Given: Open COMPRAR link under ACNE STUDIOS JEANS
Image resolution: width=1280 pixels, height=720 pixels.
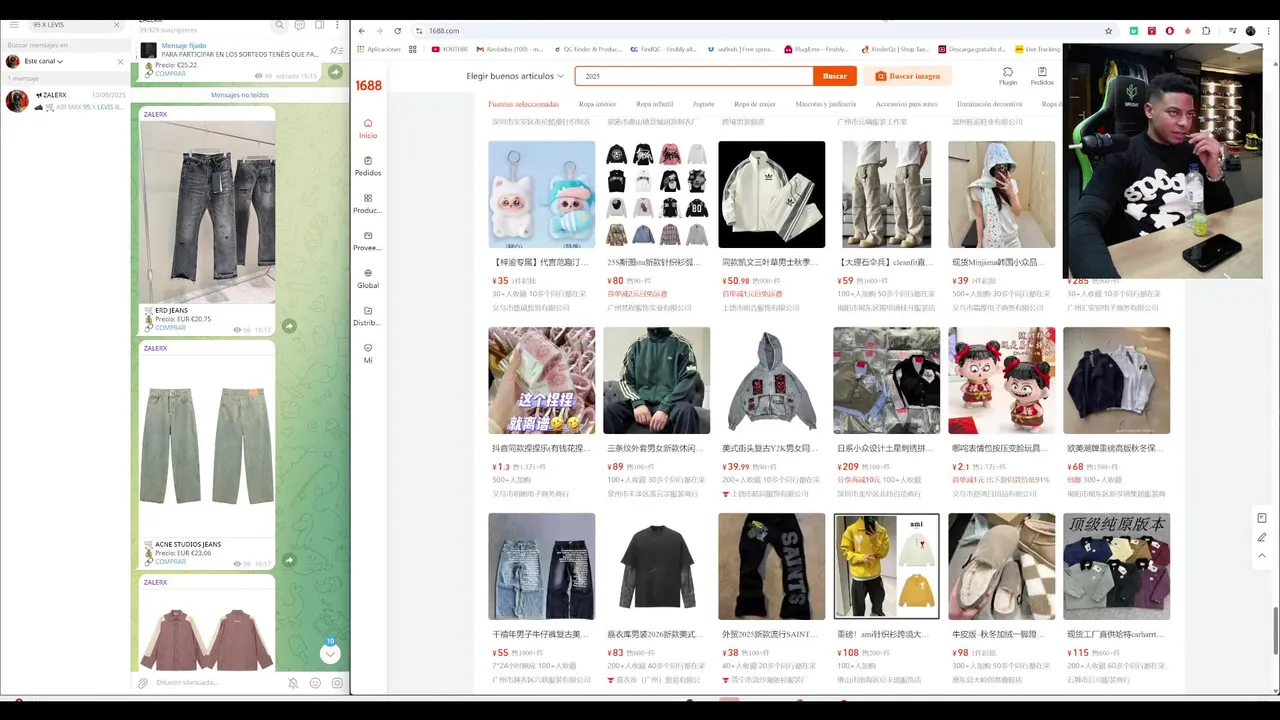Looking at the screenshot, I should (x=170, y=562).
